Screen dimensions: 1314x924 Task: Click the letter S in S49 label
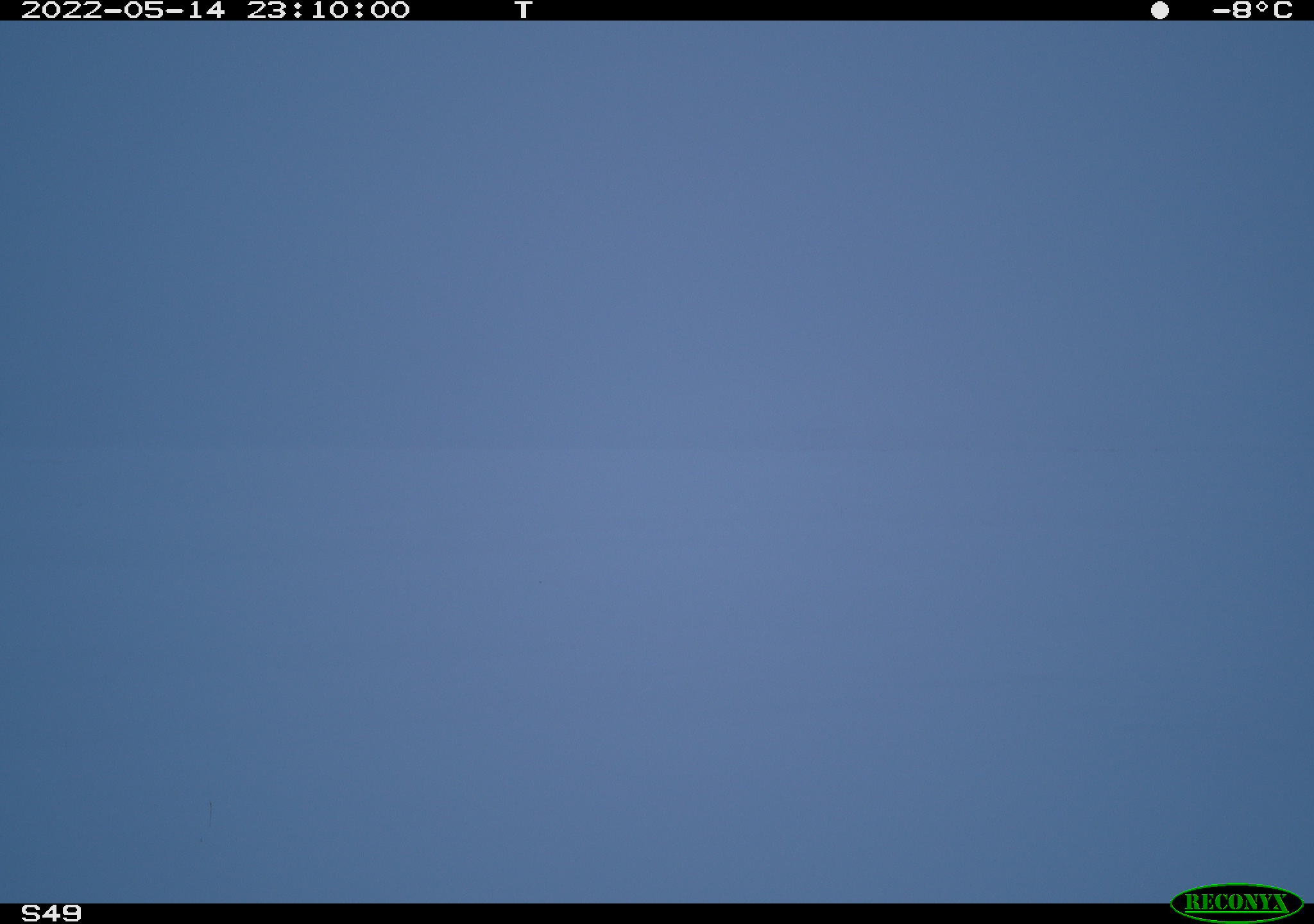pyautogui.click(x=30, y=913)
